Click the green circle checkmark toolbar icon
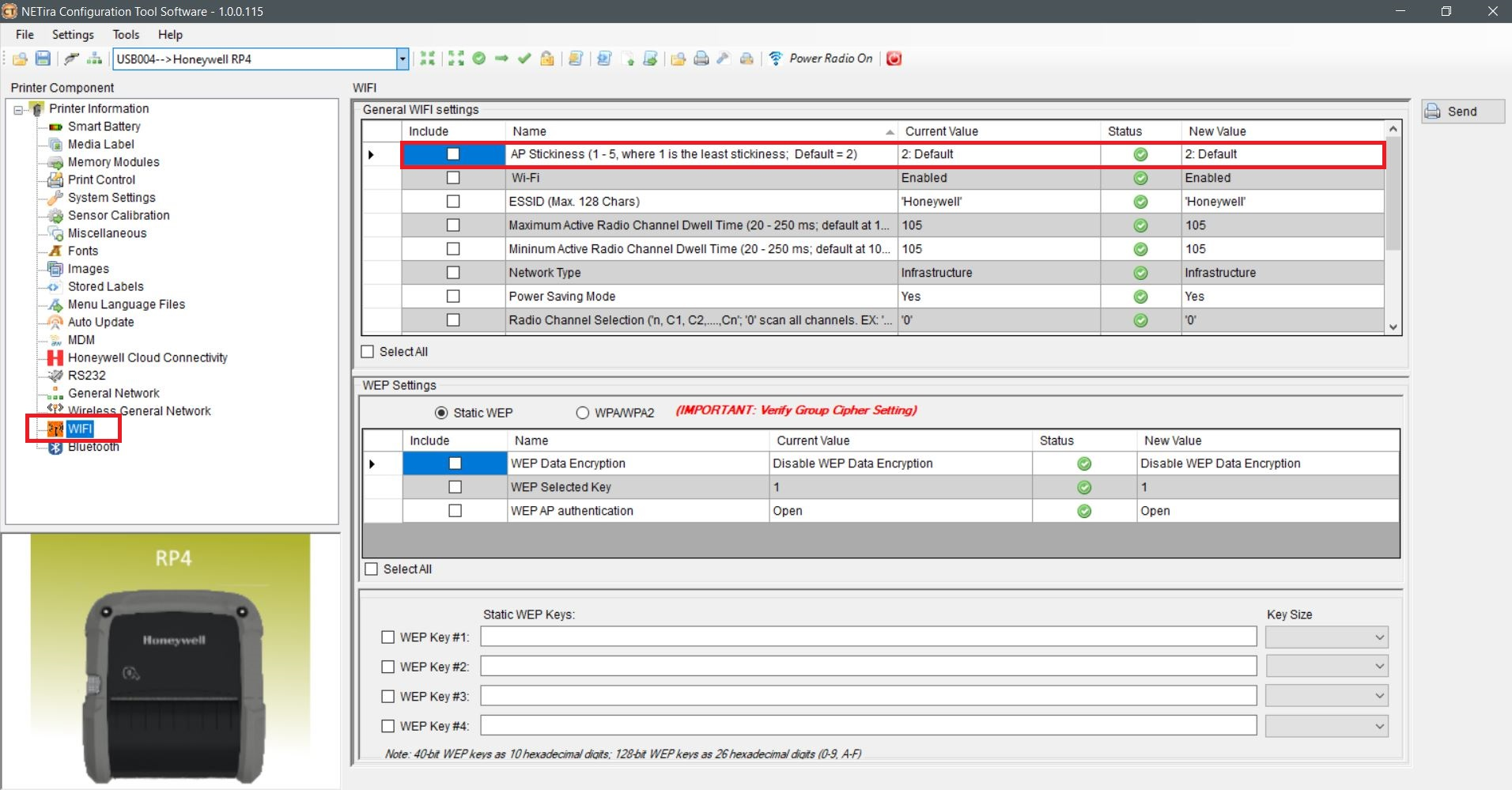The height and width of the screenshot is (790, 1512). pos(479,59)
